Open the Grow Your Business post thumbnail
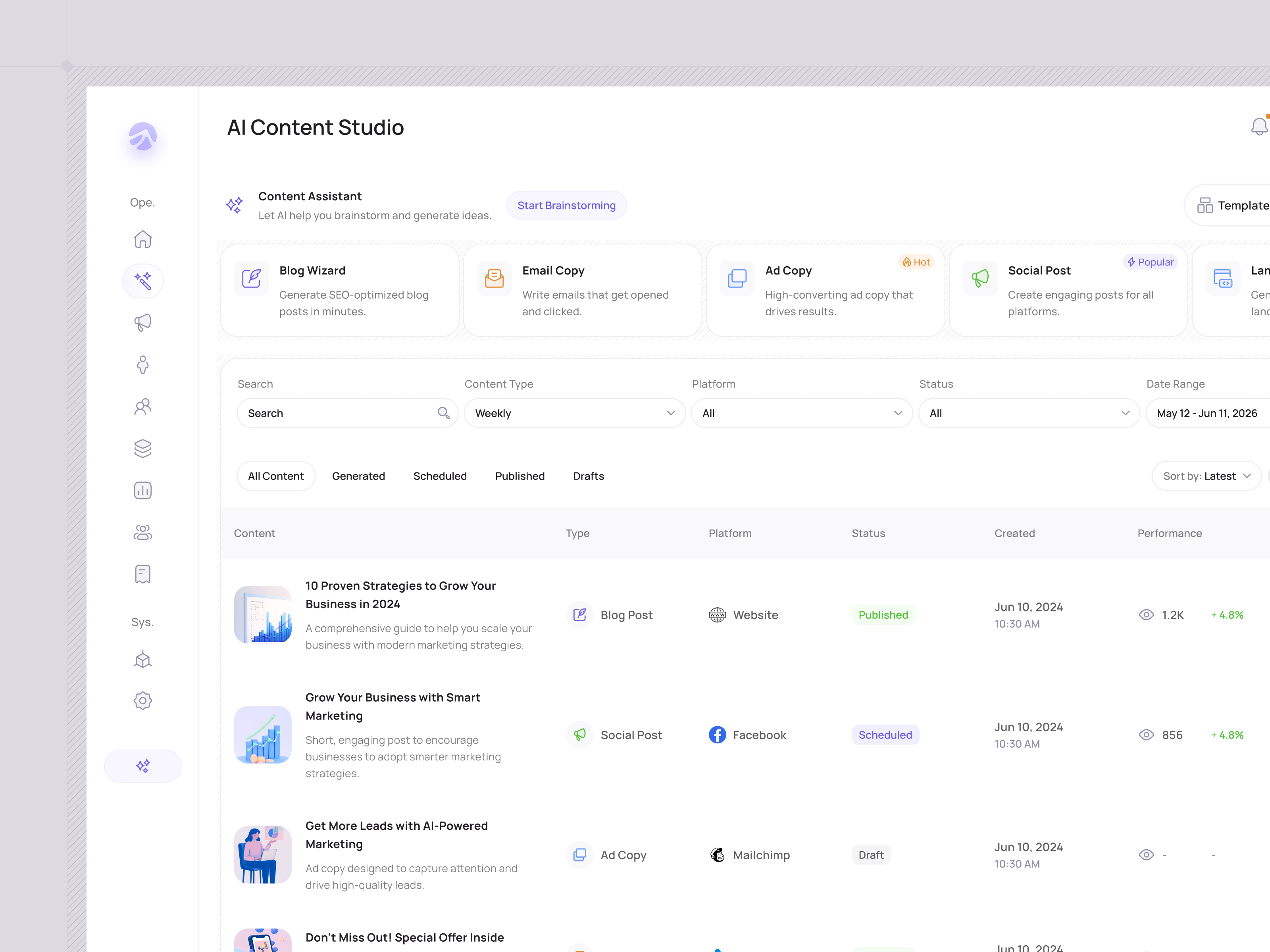This screenshot has width=1270, height=952. (x=262, y=735)
